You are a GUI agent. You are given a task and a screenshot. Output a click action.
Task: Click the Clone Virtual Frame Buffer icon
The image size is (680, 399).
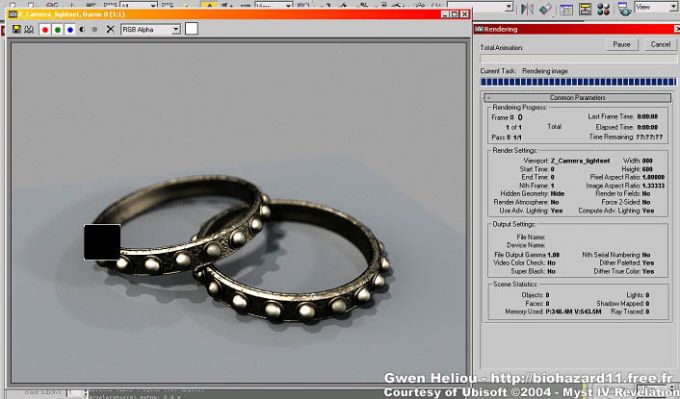(x=29, y=29)
